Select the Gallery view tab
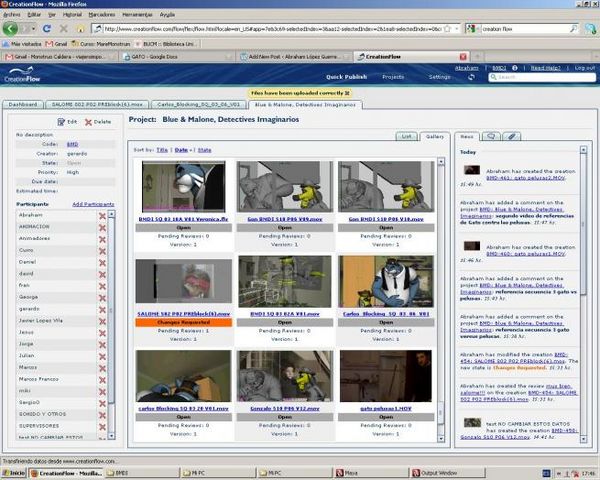 click(435, 136)
